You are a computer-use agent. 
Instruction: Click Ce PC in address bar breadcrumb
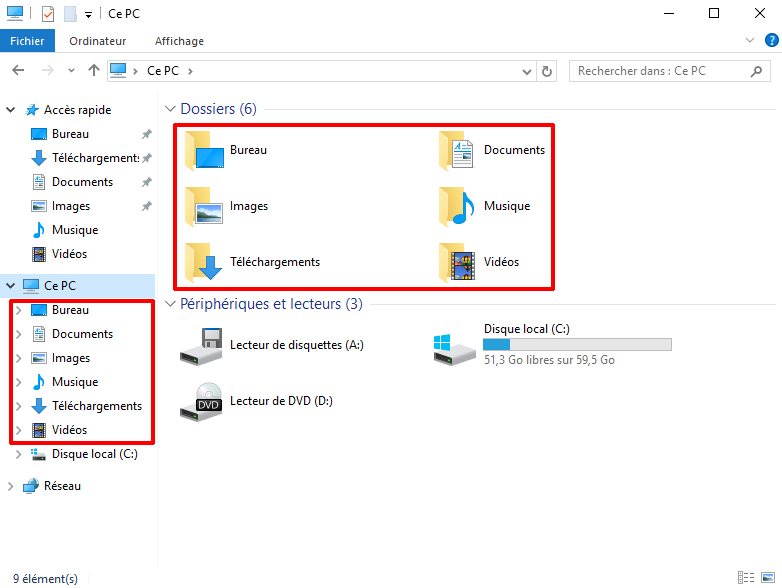(x=163, y=71)
